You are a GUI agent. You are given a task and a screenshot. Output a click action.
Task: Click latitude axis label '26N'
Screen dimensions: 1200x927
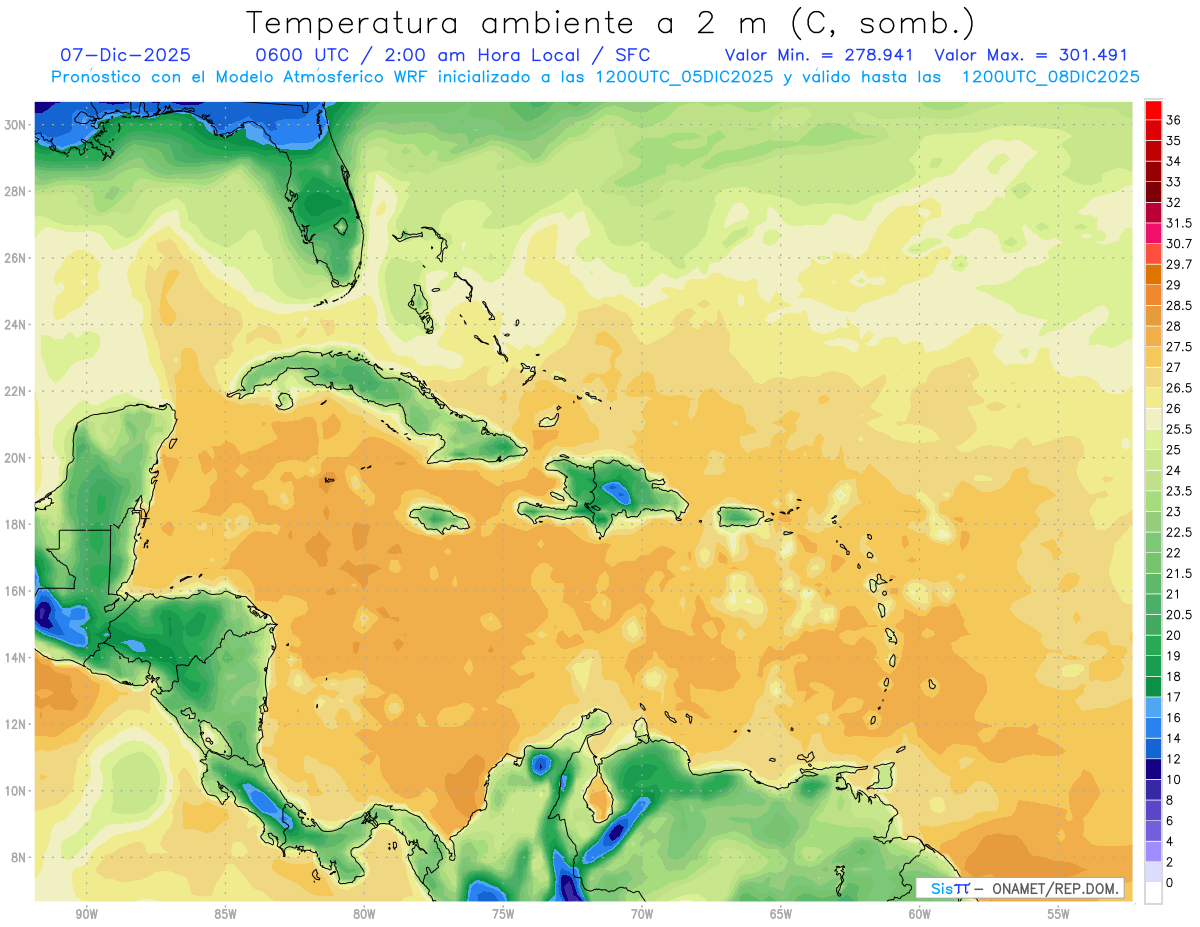pyautogui.click(x=17, y=258)
